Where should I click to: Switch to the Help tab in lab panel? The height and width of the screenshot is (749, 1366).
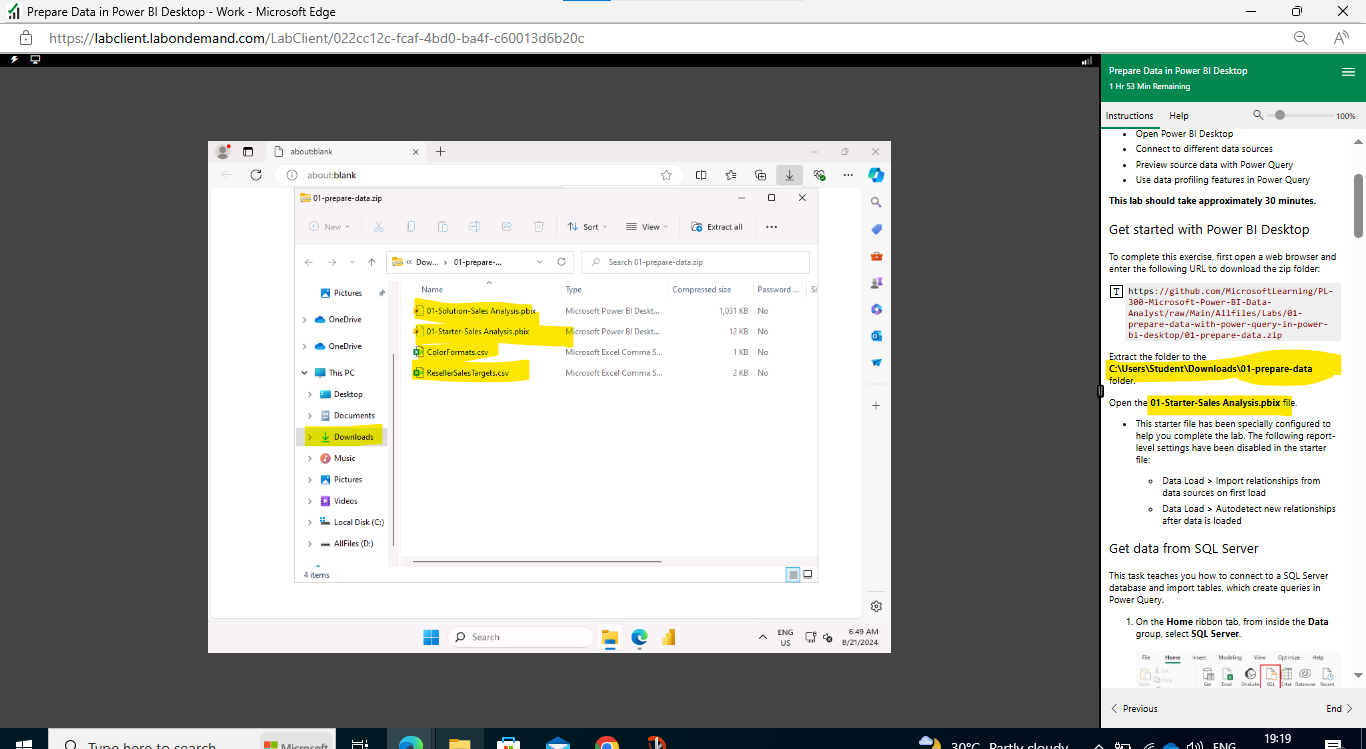click(1178, 115)
